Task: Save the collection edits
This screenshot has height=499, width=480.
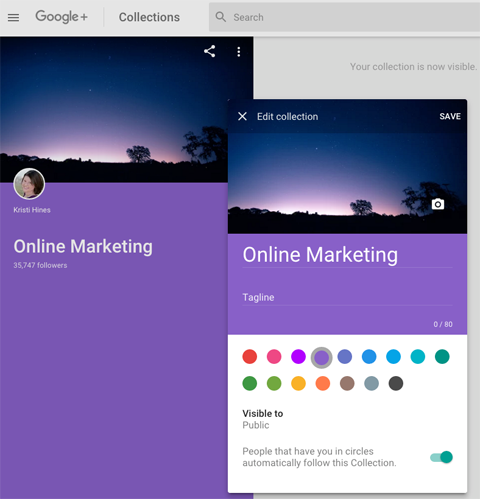Action: point(450,116)
